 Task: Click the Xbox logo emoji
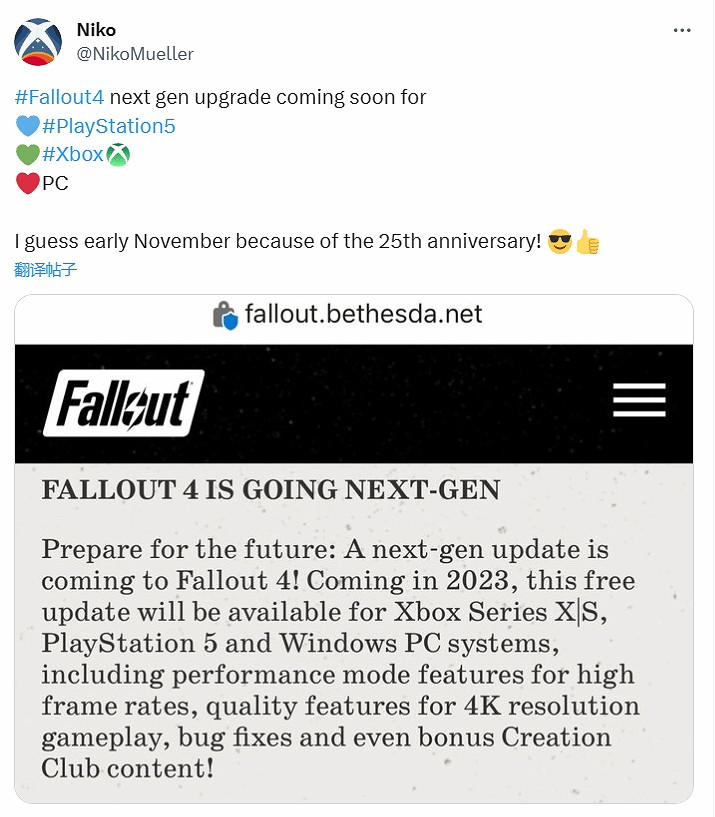tap(119, 155)
